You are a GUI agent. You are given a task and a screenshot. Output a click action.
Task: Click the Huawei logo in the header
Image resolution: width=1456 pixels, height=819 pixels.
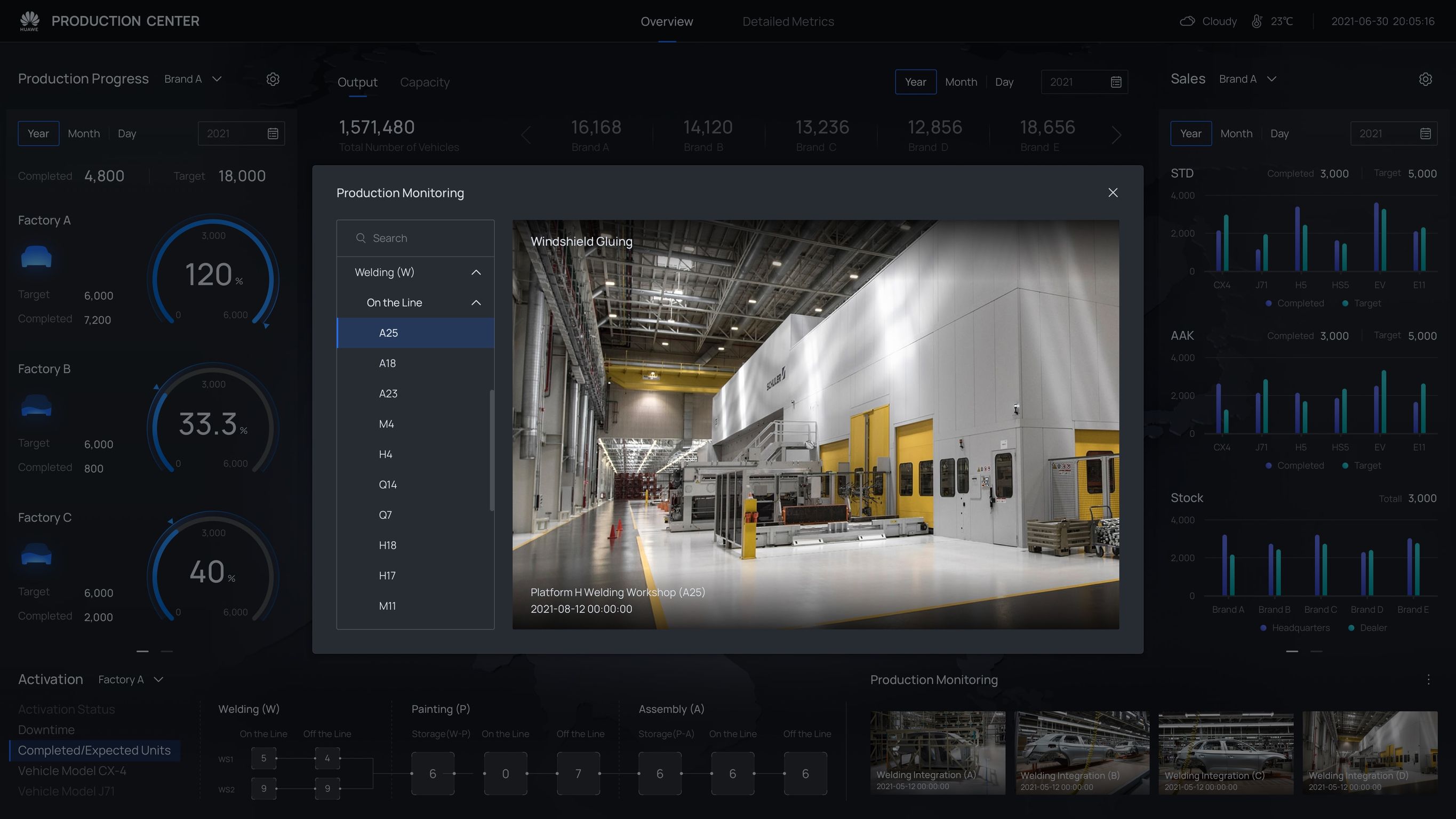(28, 20)
